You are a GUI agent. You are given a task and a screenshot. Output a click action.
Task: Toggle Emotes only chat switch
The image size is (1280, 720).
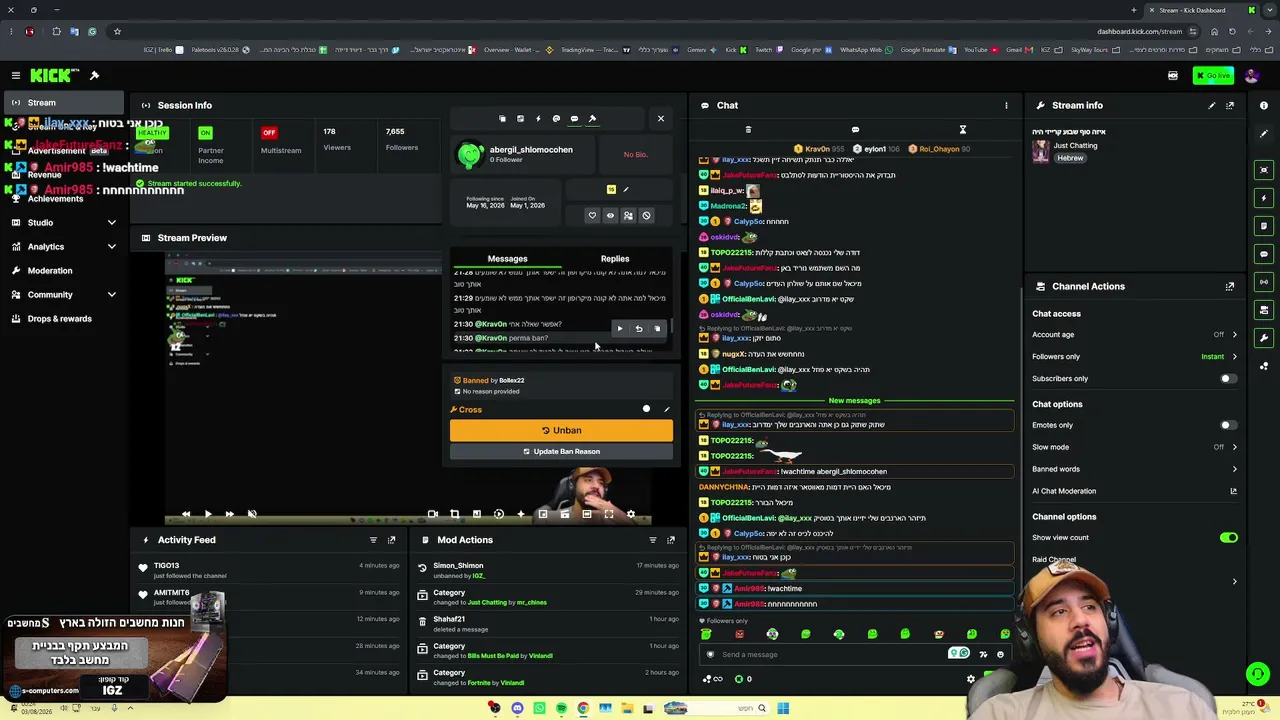pyautogui.click(x=1228, y=425)
